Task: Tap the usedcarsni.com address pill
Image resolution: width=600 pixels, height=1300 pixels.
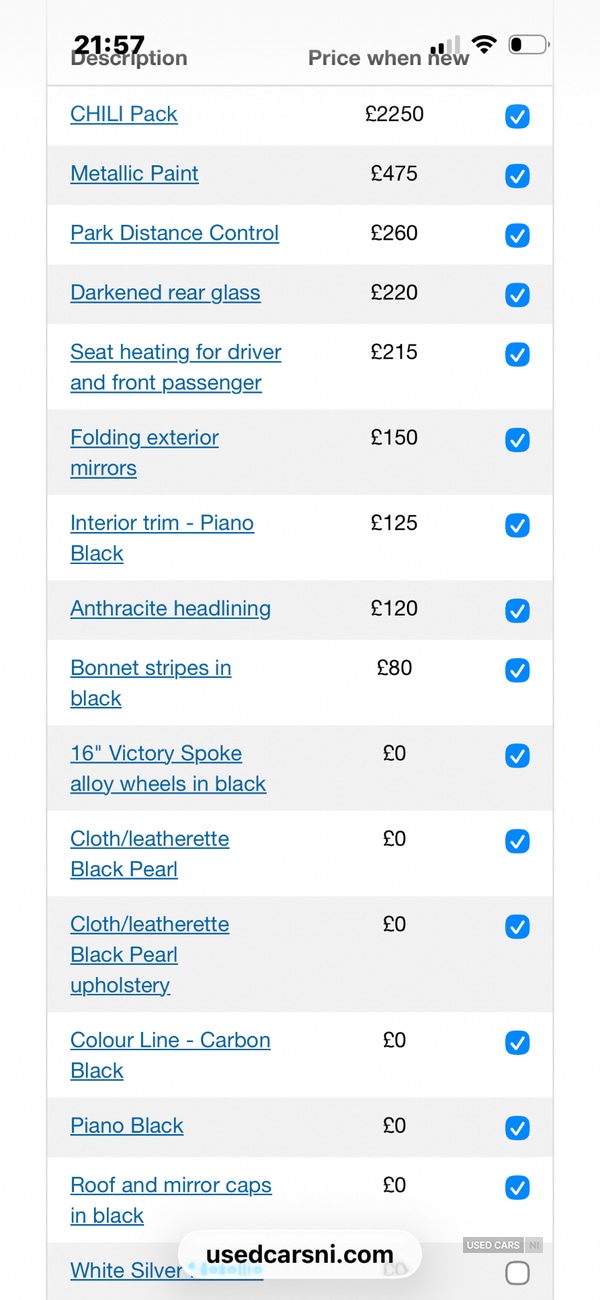Action: click(300, 1255)
